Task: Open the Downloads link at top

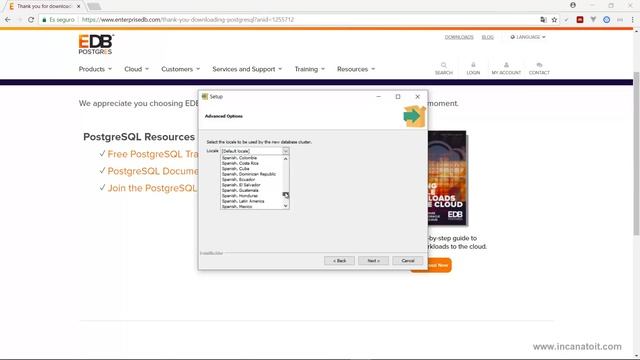Action: coord(459,37)
